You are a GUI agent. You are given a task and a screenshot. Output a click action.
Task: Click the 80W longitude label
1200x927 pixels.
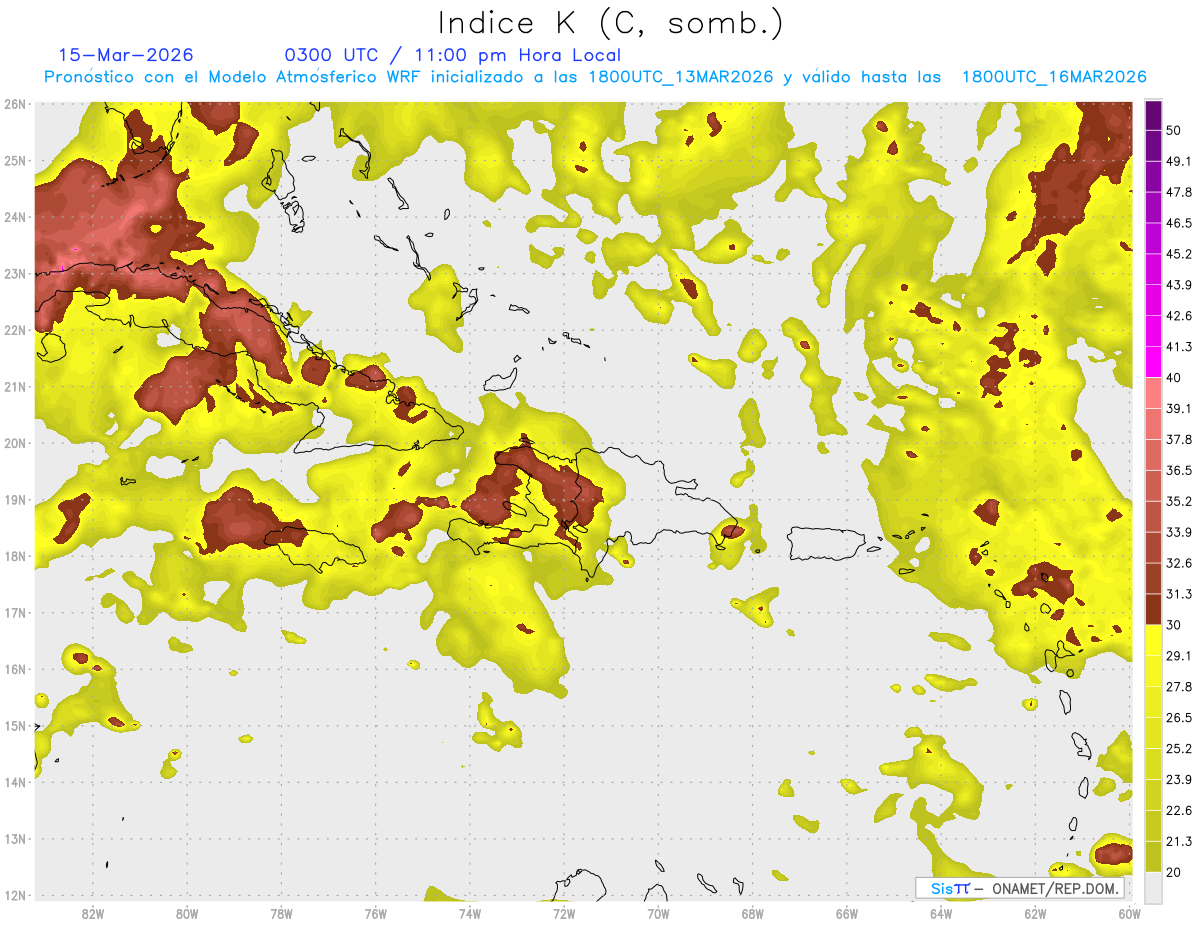(x=186, y=913)
